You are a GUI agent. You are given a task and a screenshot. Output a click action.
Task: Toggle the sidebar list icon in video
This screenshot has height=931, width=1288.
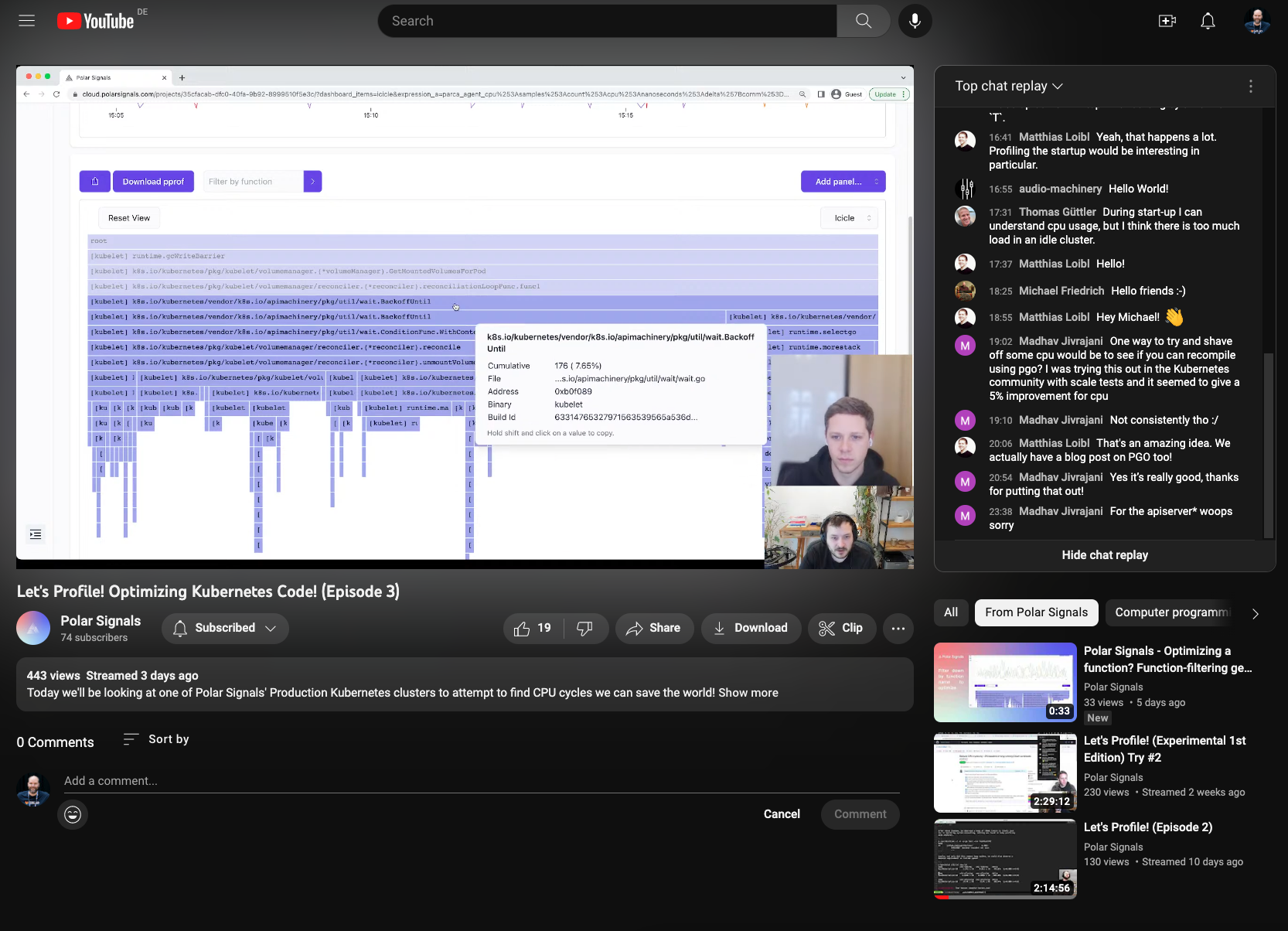[36, 534]
